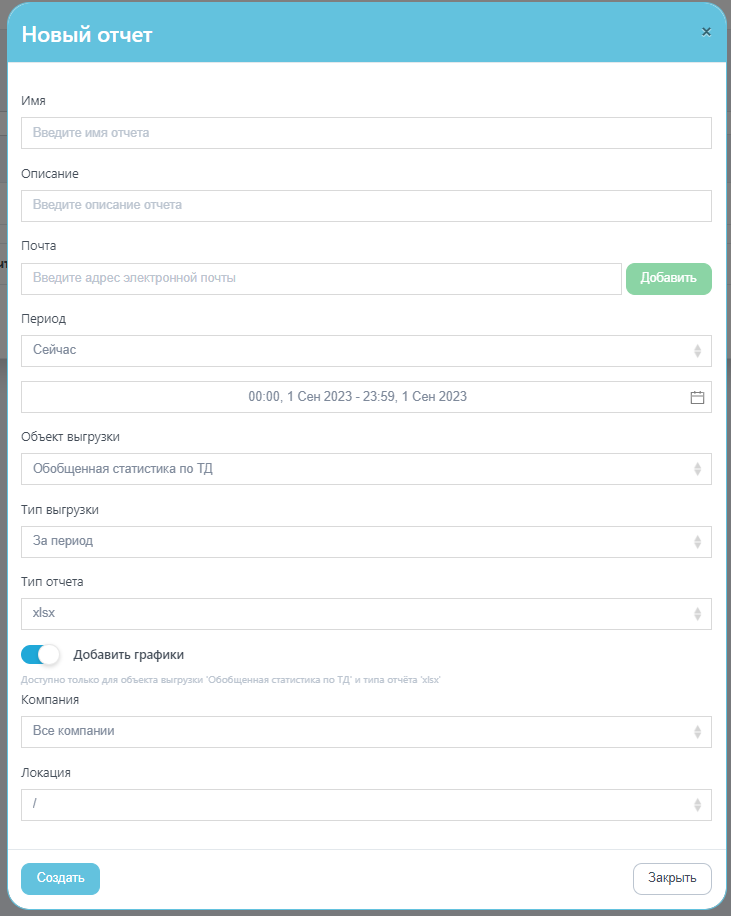The height and width of the screenshot is (916, 731).
Task: Click the sort arrows icon in Период field
Action: point(697,351)
